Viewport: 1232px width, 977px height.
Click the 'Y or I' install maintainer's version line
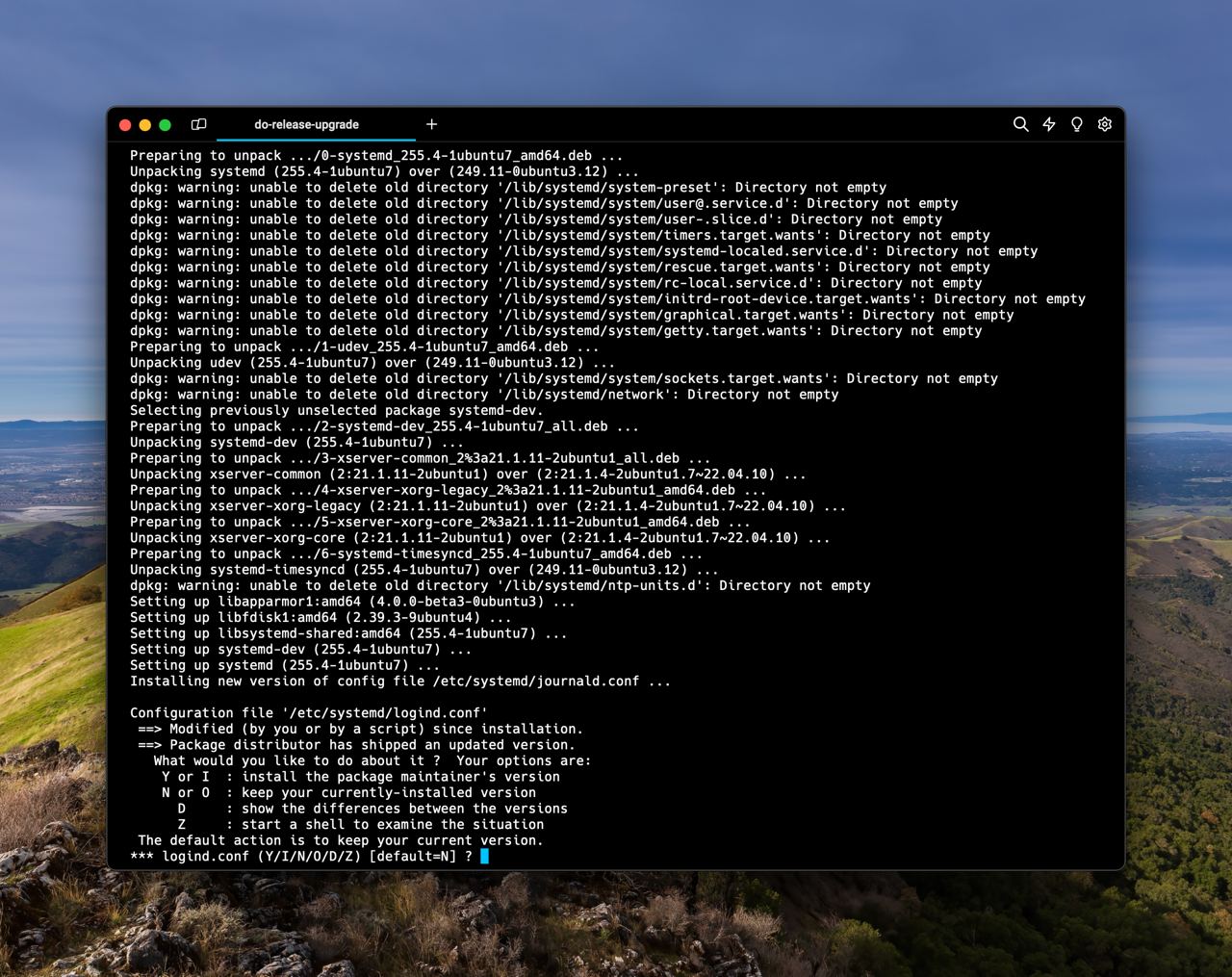click(360, 777)
